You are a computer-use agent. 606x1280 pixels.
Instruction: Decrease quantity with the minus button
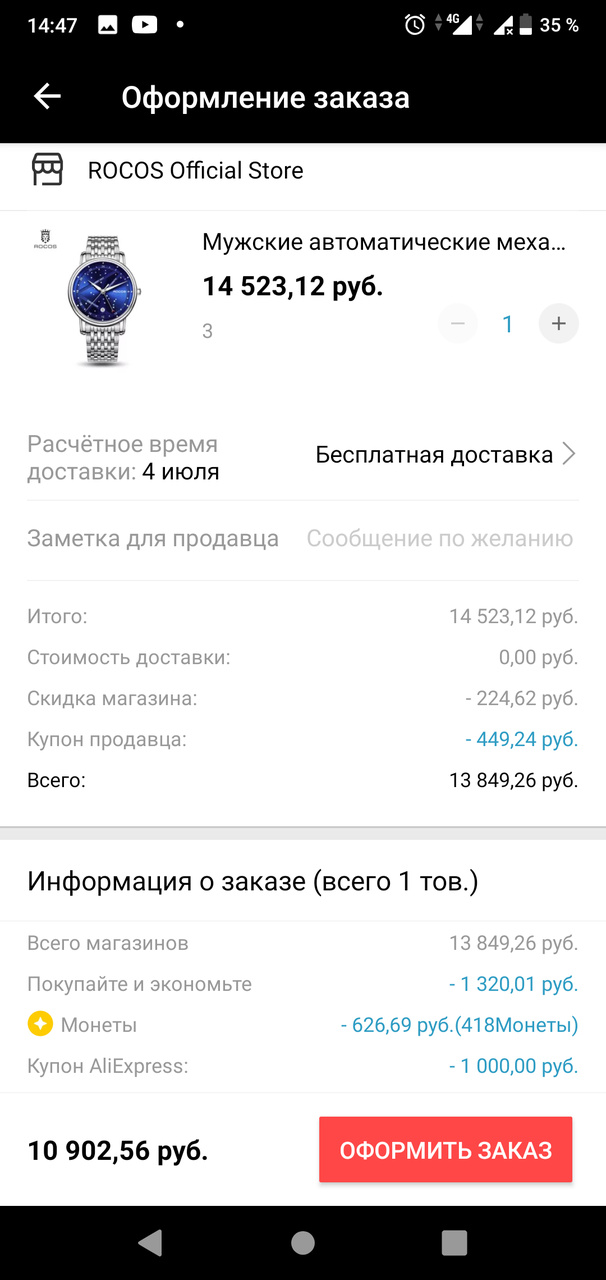point(458,324)
